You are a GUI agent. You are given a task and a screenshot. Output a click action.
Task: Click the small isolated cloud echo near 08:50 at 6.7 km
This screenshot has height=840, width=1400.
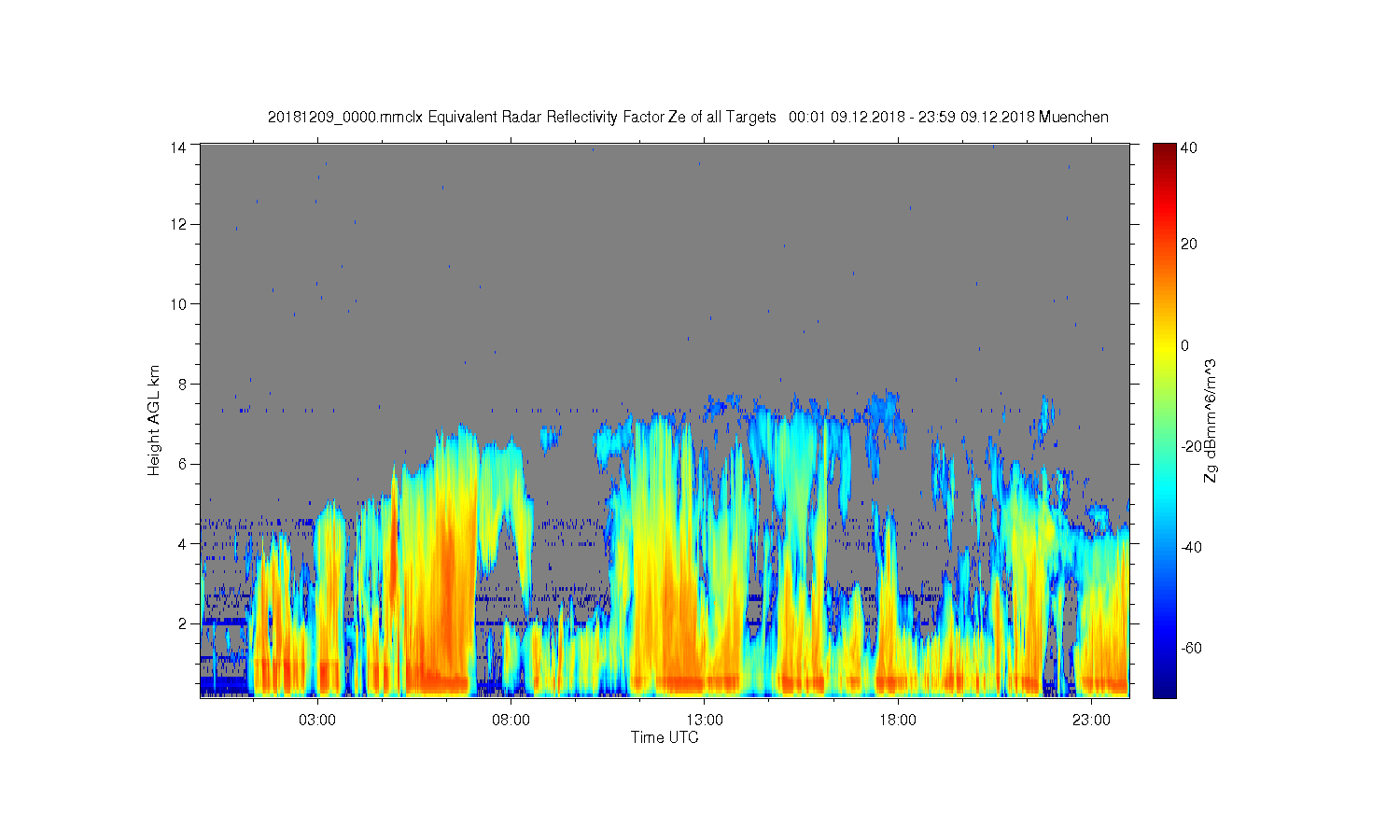point(551,436)
